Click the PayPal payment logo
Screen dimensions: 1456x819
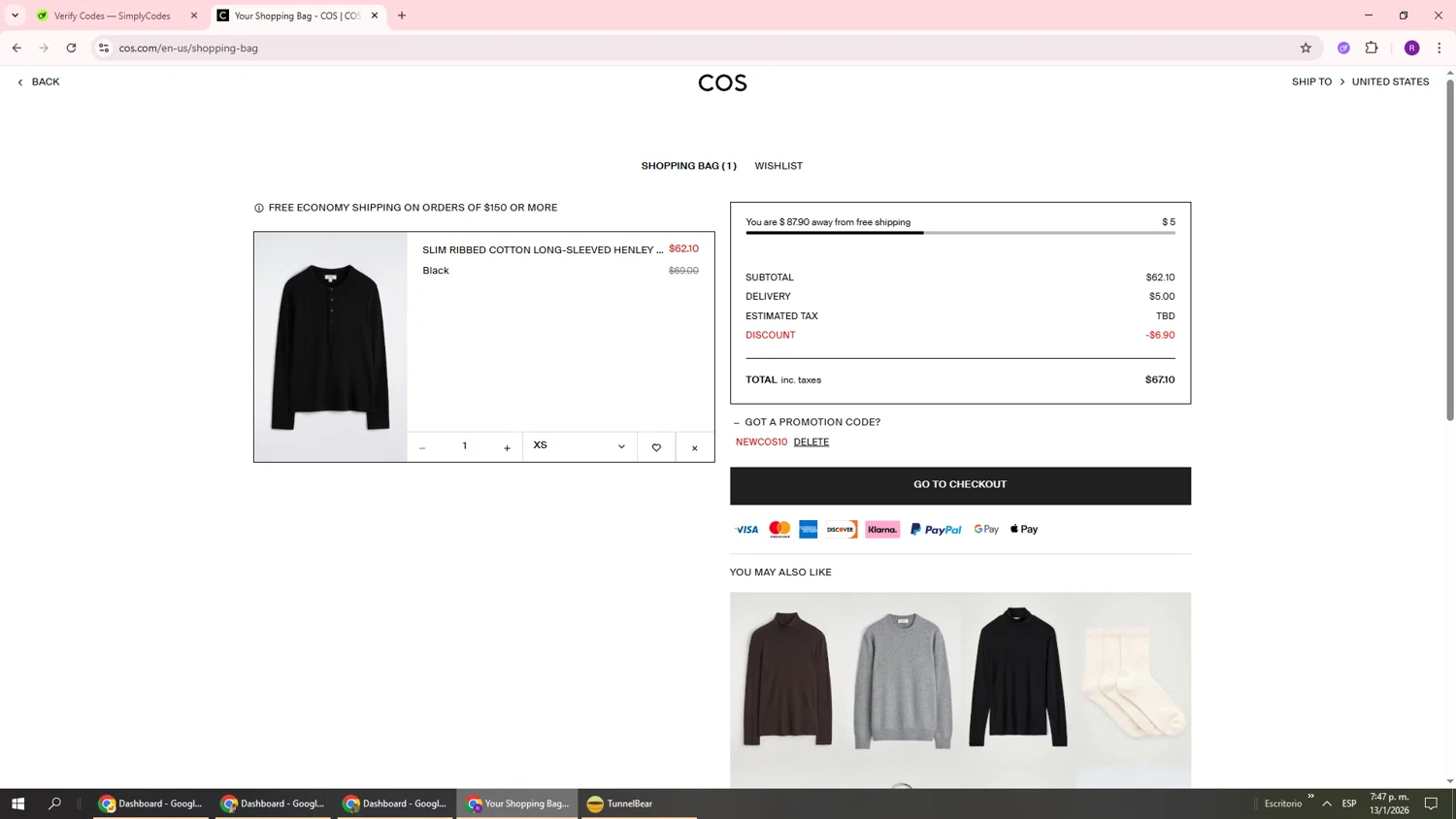coord(936,529)
